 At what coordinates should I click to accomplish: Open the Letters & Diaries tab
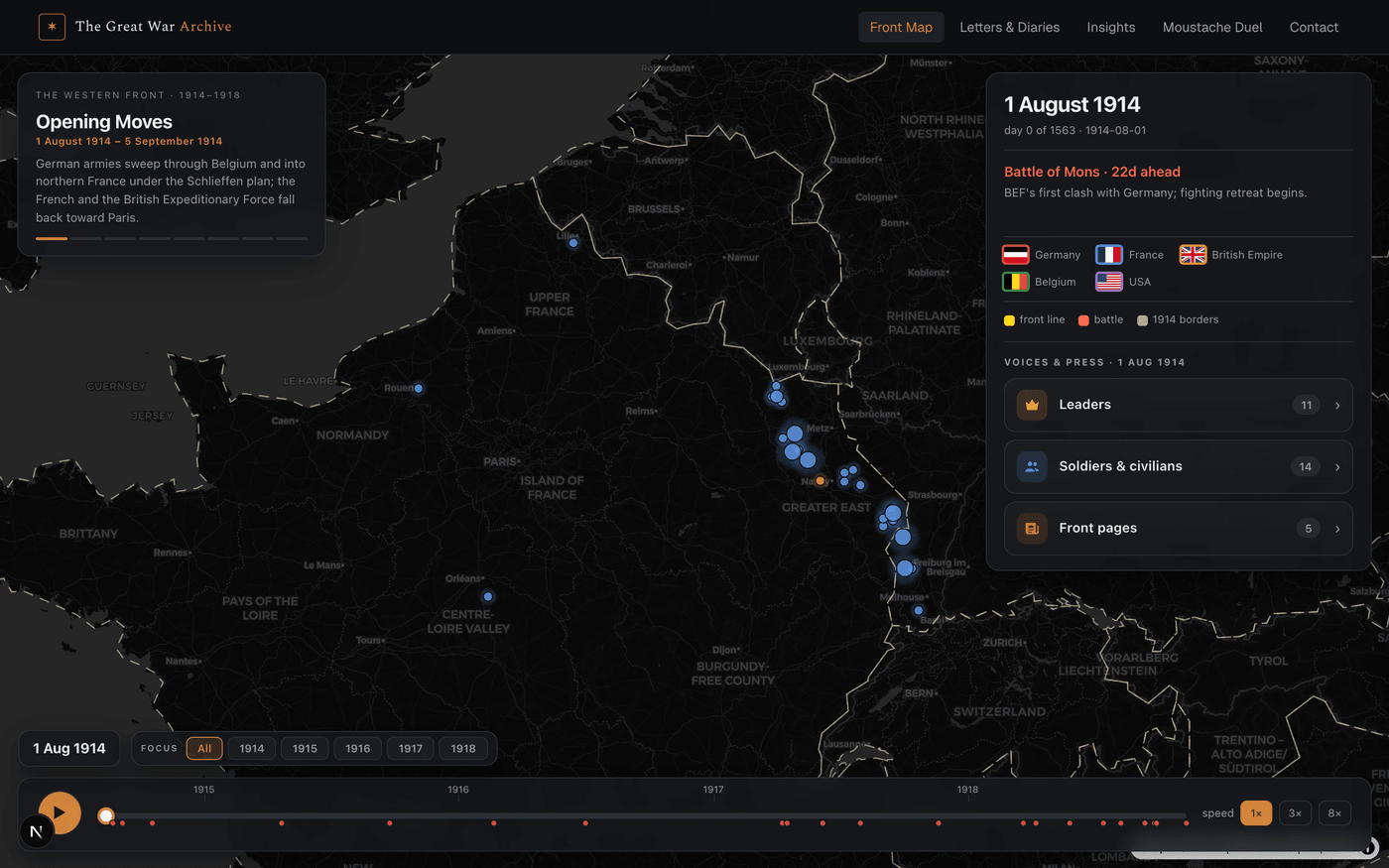pyautogui.click(x=1009, y=27)
